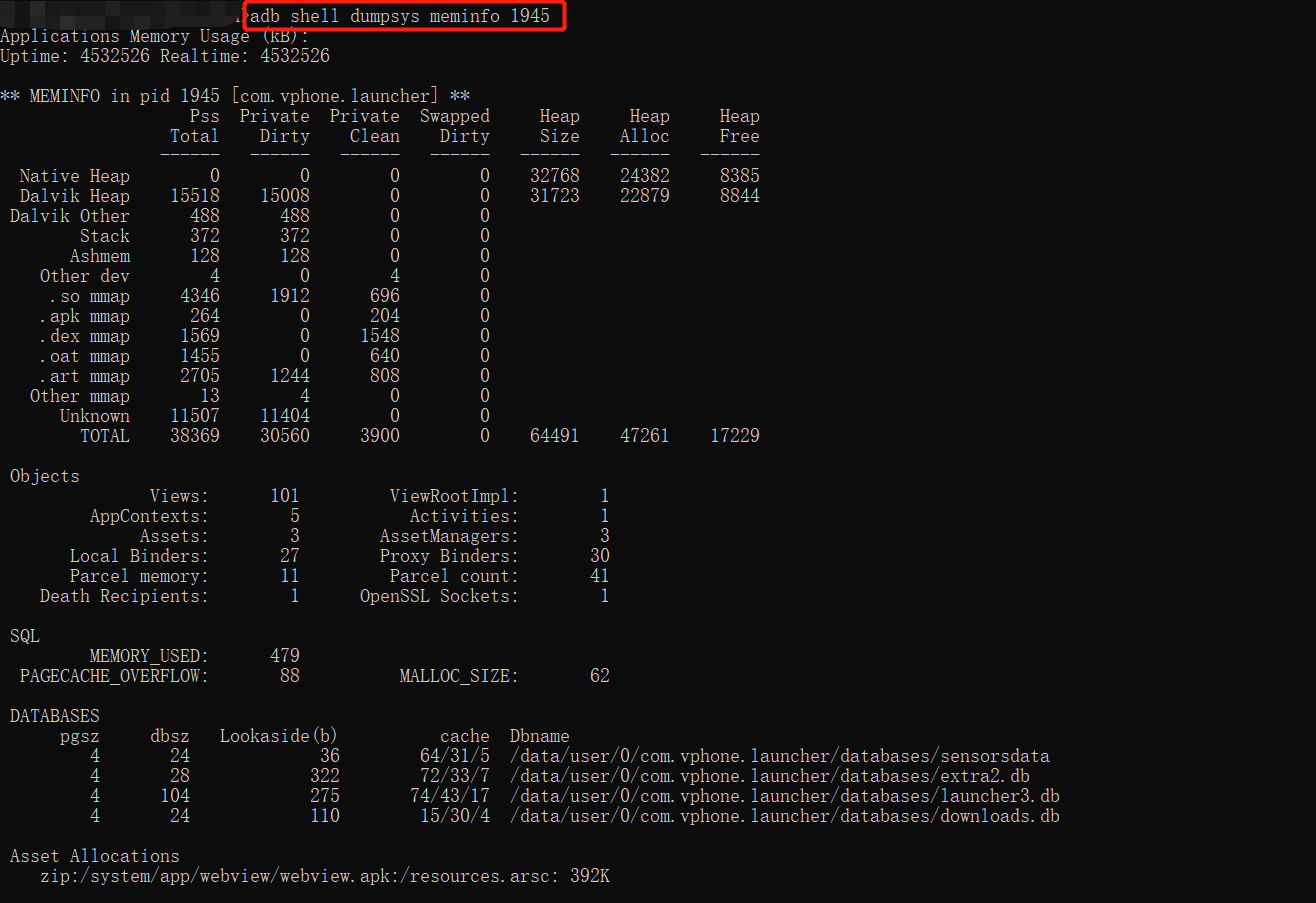Select the "Unknown" row label
Screen dimensions: 1316x903
point(95,416)
